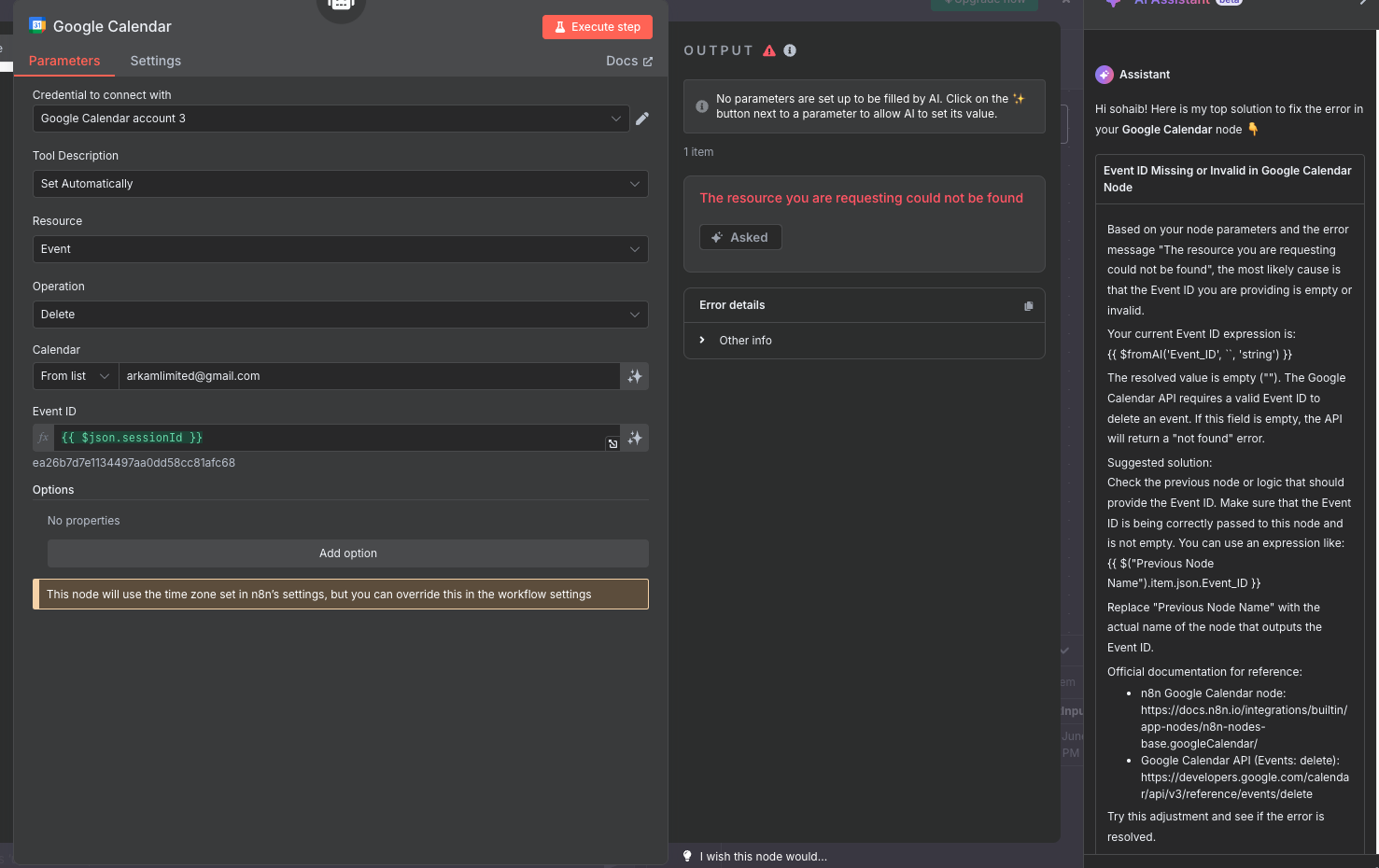
Task: Switch to the Parameters tab
Action: click(64, 61)
